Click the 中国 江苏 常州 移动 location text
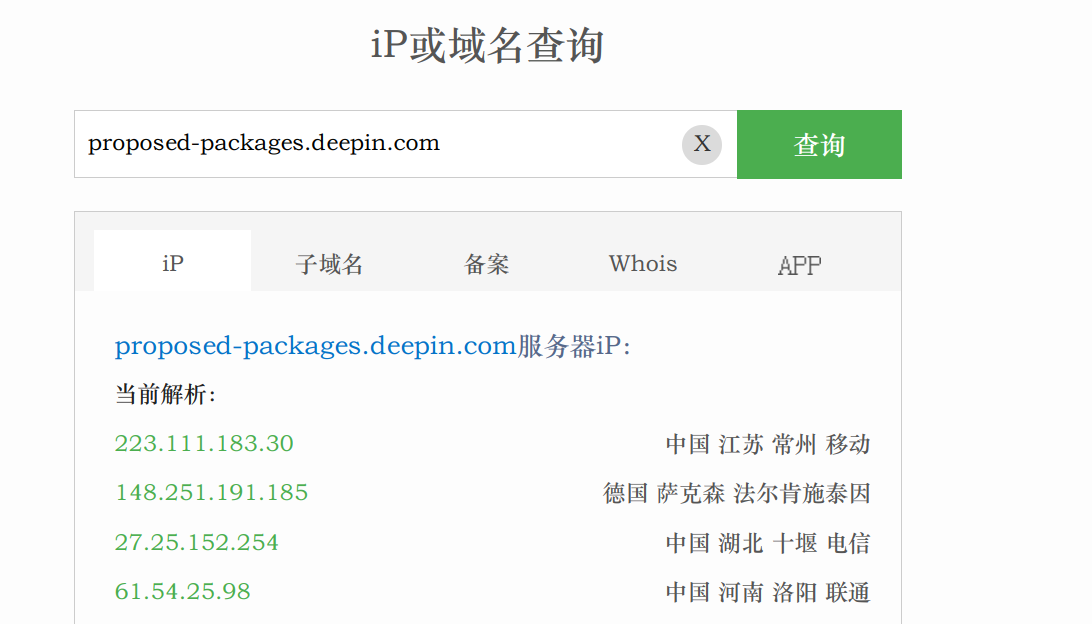 coord(767,444)
